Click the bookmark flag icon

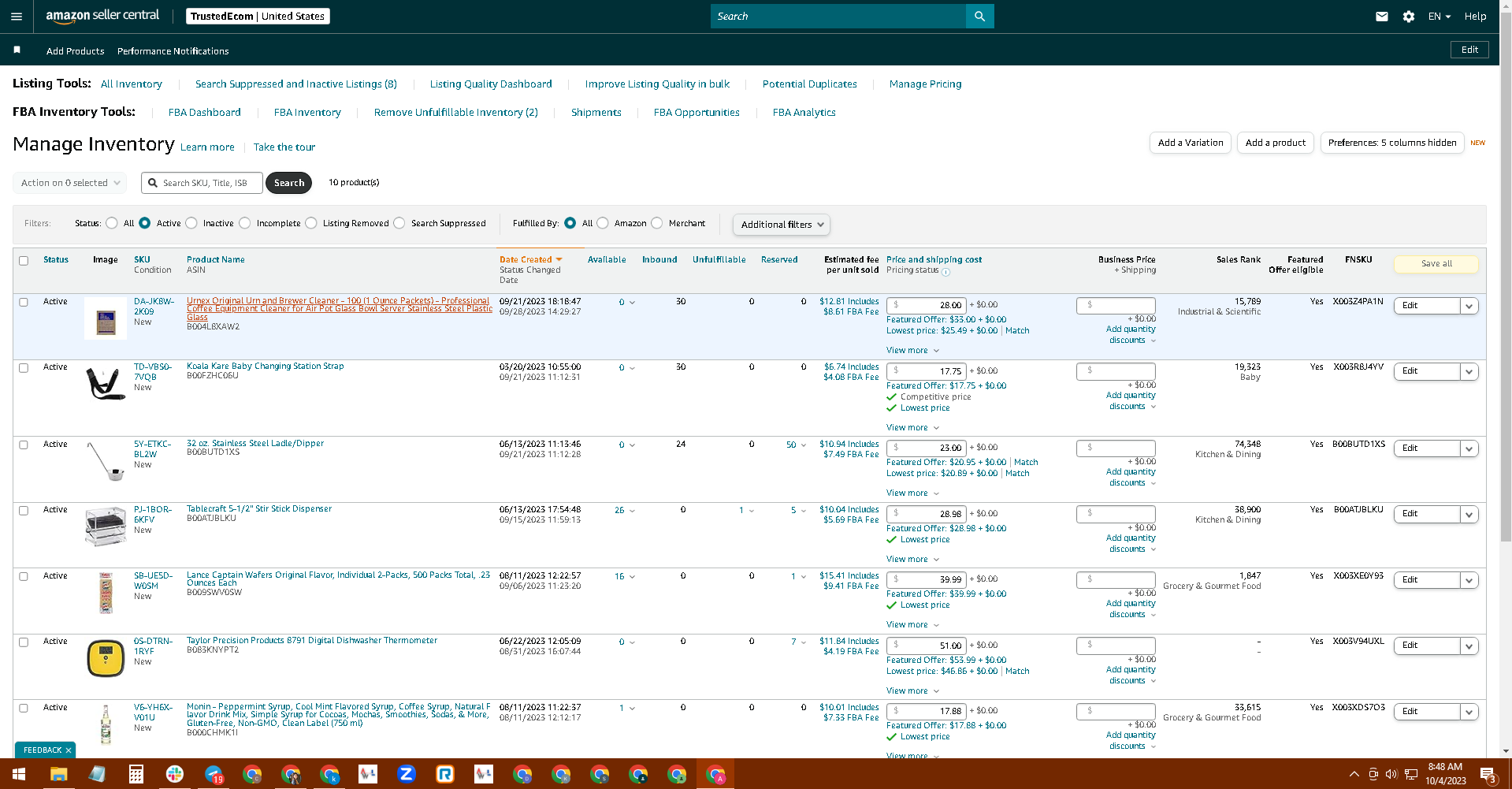click(17, 50)
